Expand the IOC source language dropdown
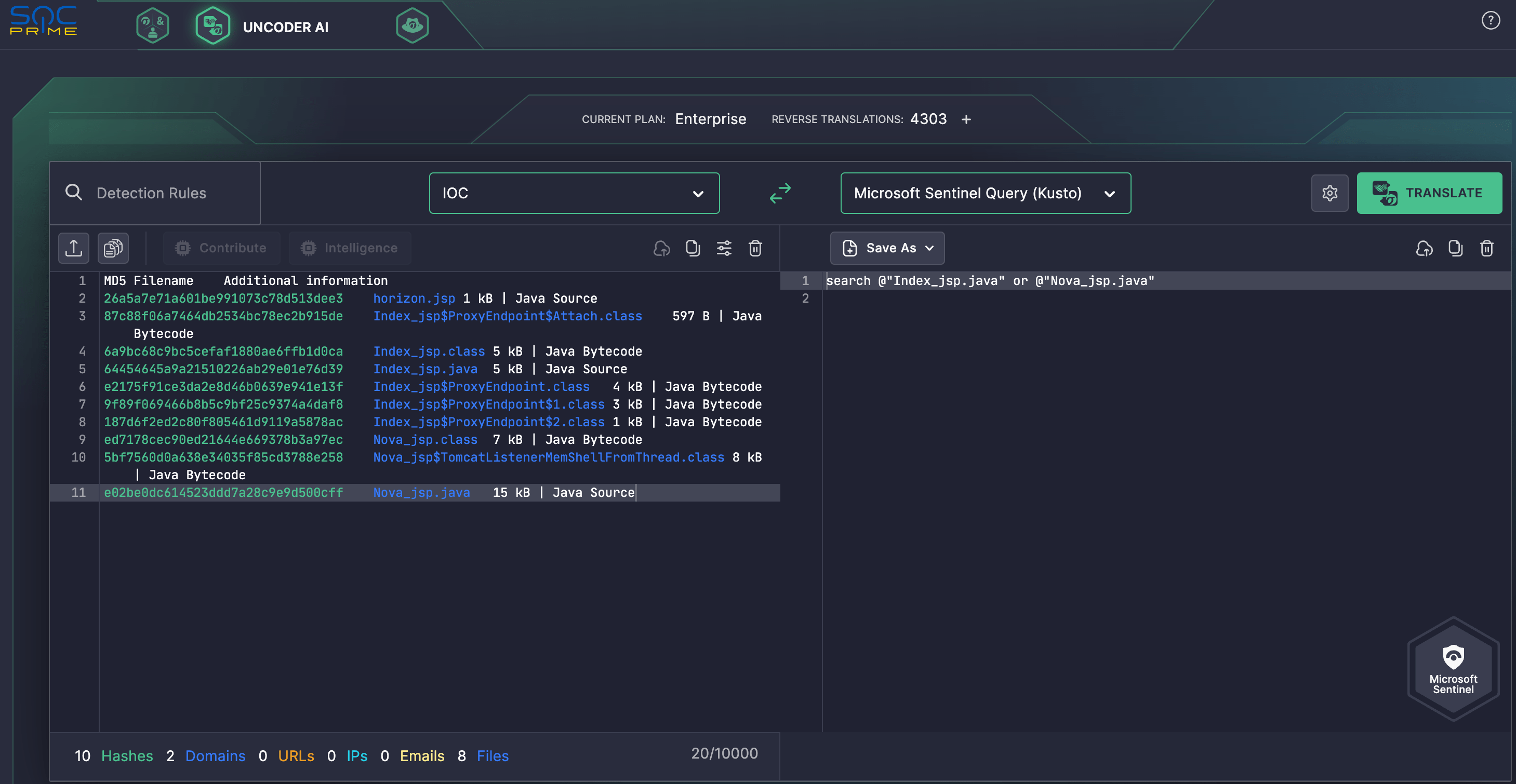The height and width of the screenshot is (784, 1516). (574, 193)
